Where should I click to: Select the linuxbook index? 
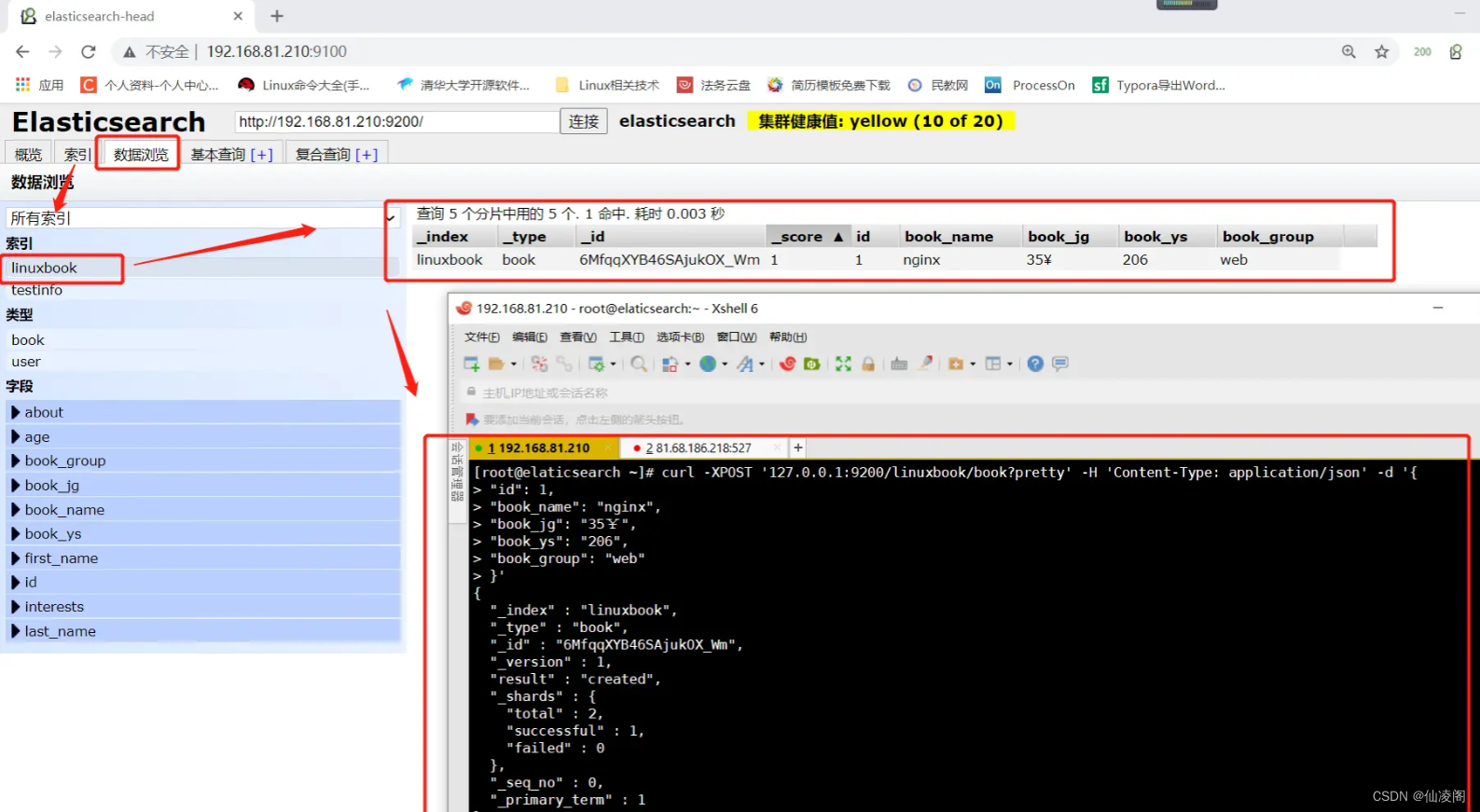[202, 268]
